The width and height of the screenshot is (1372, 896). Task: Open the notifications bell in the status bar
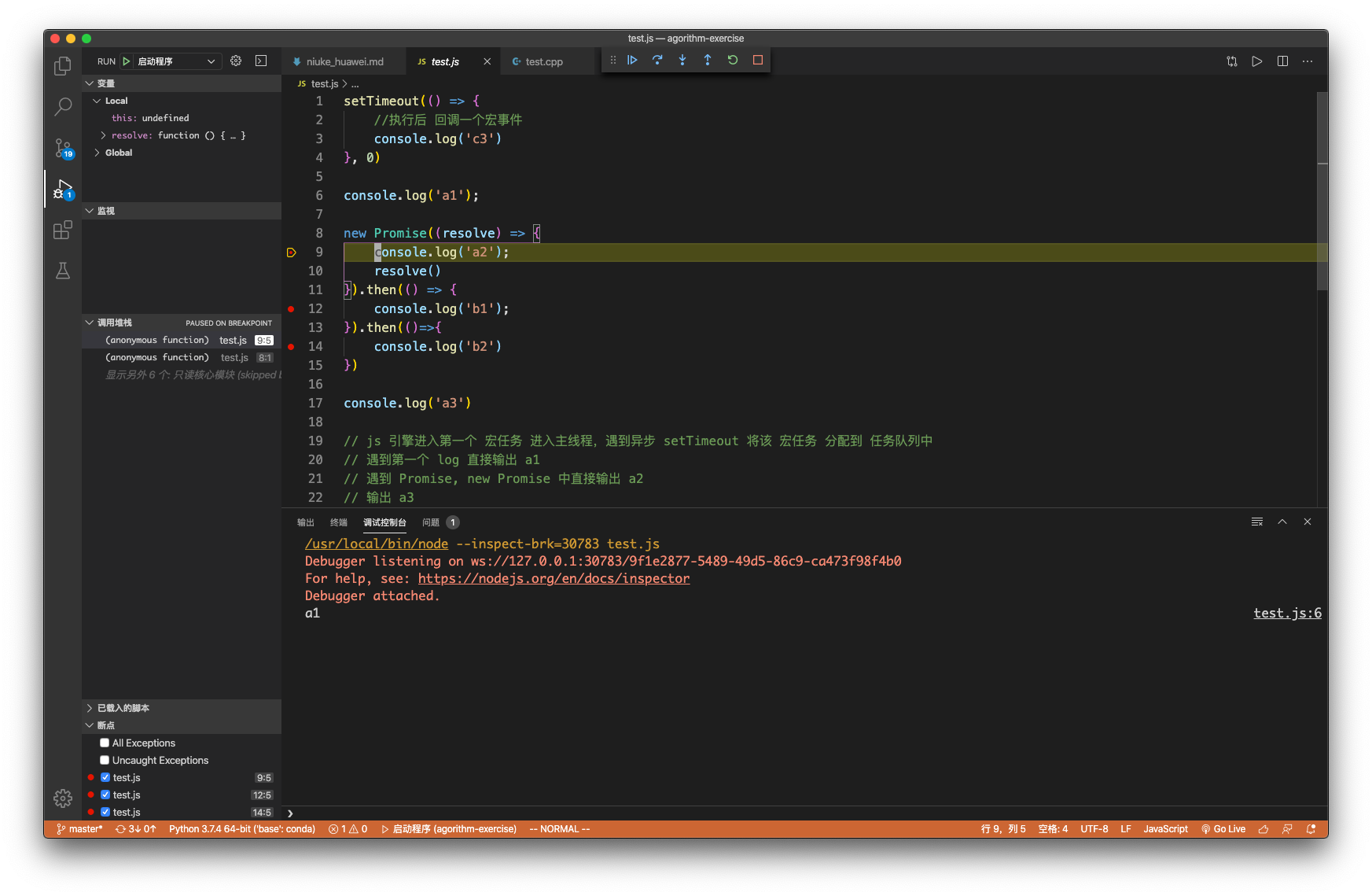click(1311, 829)
